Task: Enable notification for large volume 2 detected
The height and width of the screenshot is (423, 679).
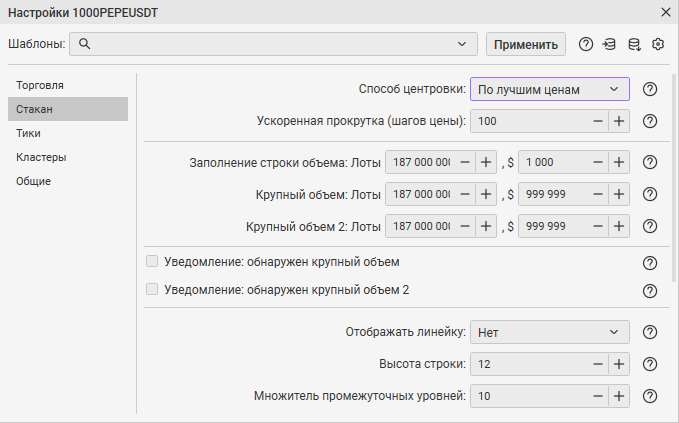Action: pos(153,290)
